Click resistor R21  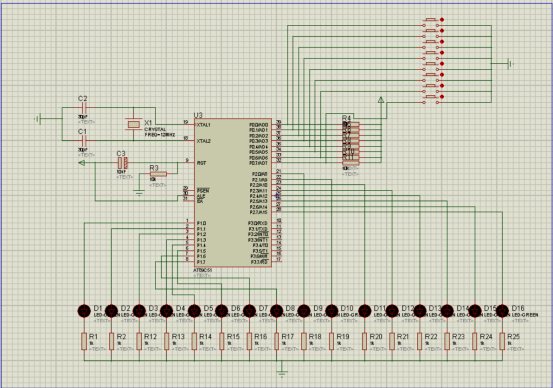[392, 341]
